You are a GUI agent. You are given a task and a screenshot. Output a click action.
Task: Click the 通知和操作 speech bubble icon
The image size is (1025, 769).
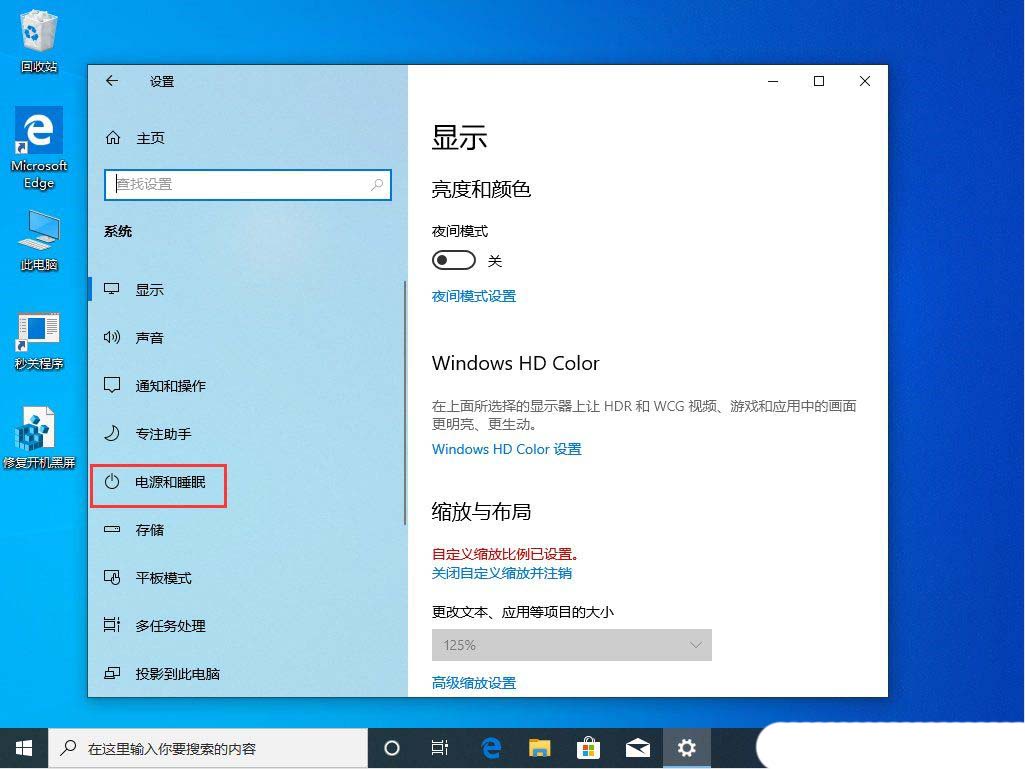coord(112,385)
